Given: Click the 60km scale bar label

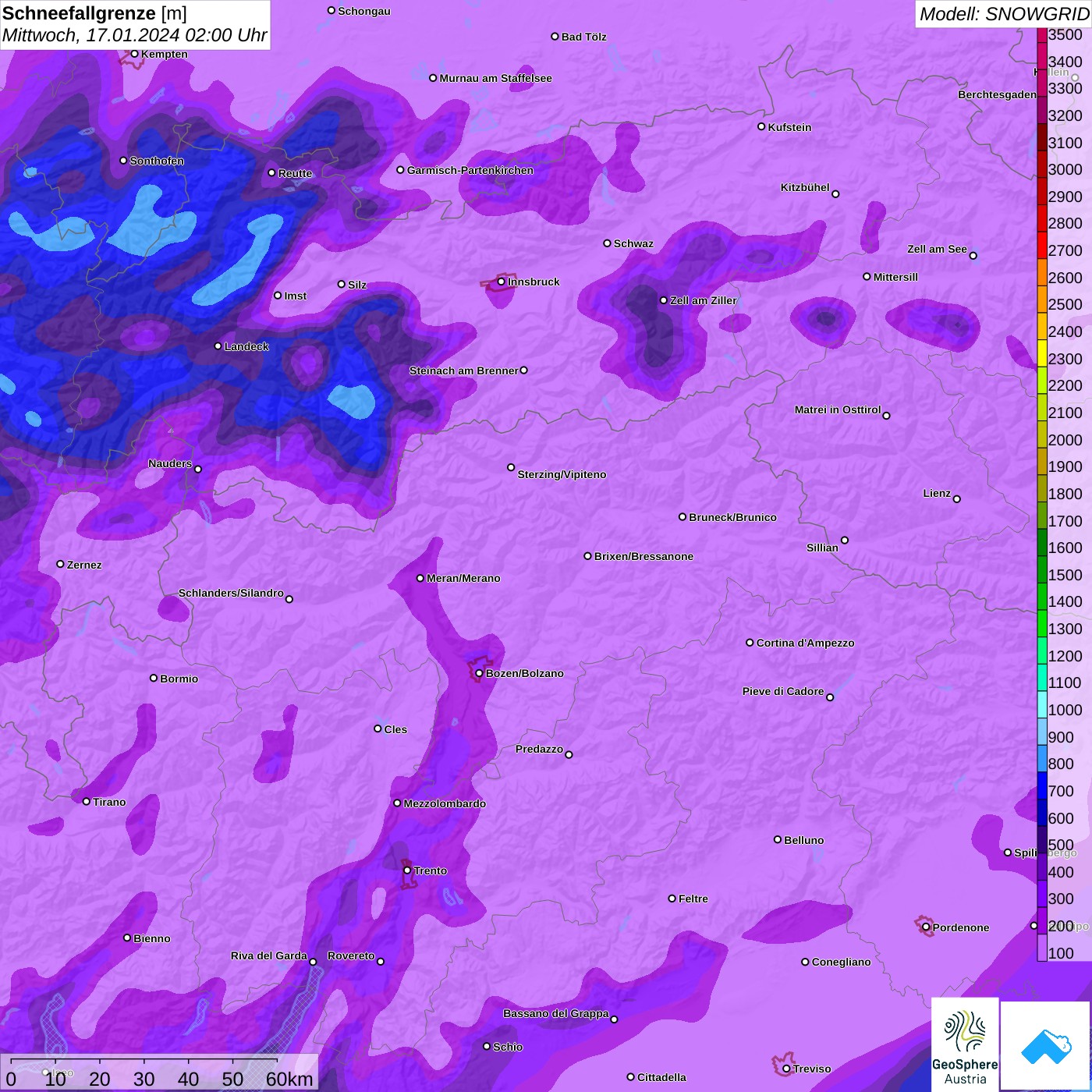Looking at the screenshot, I should pos(289,1080).
